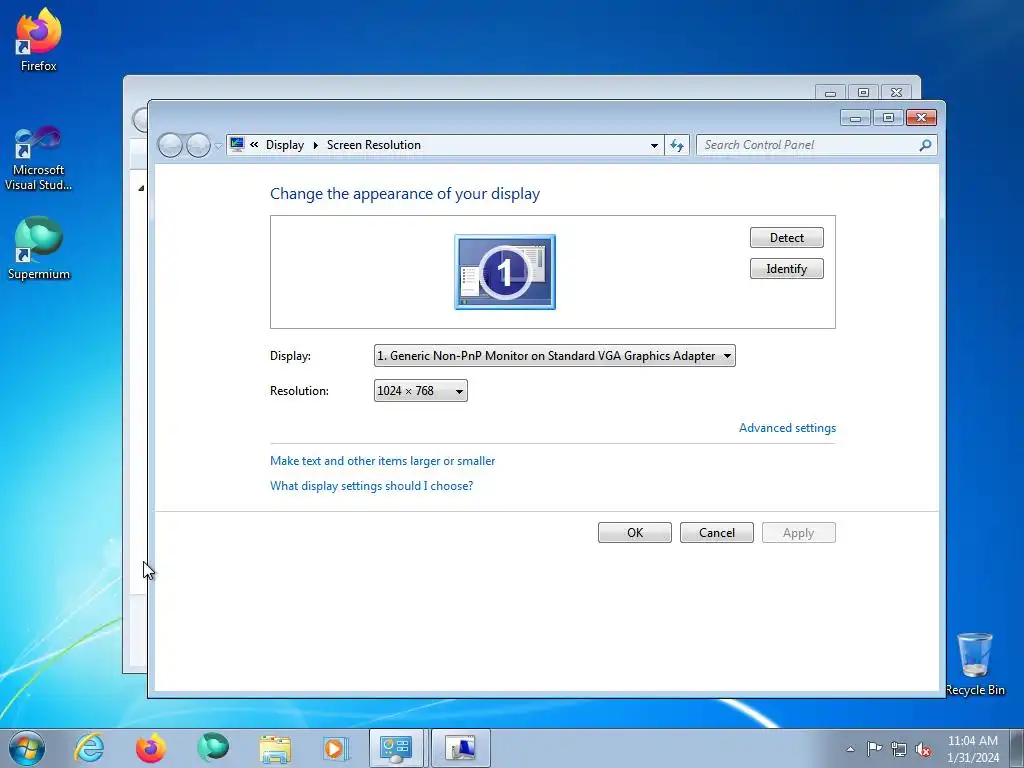Viewport: 1024px width, 768px height.
Task: Show hidden system tray icons
Action: pos(850,749)
